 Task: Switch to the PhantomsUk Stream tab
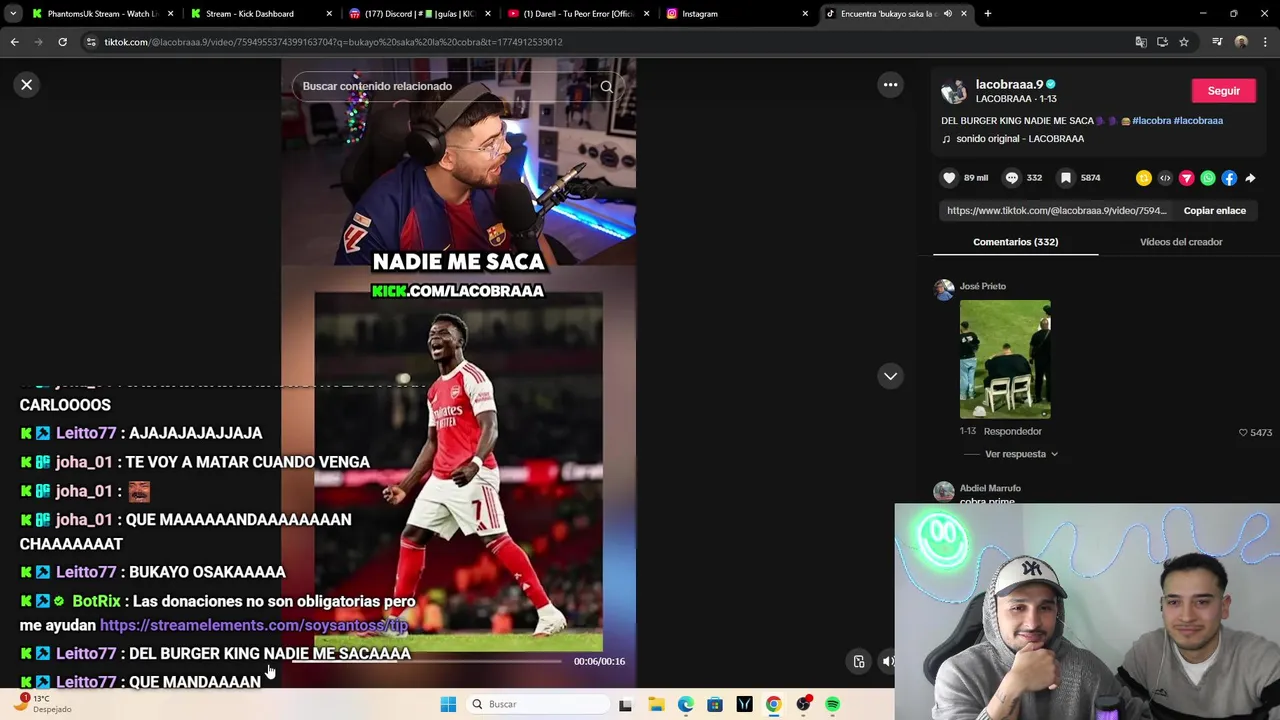103,14
